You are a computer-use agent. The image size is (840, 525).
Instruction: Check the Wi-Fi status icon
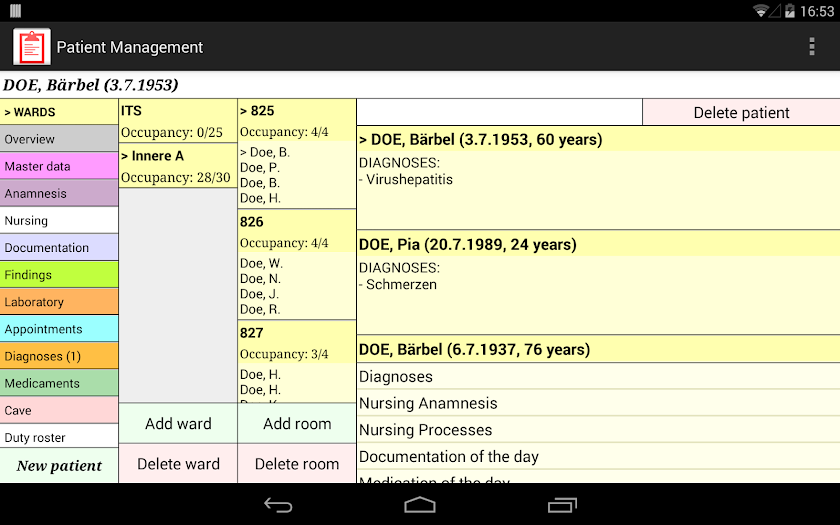pos(760,11)
